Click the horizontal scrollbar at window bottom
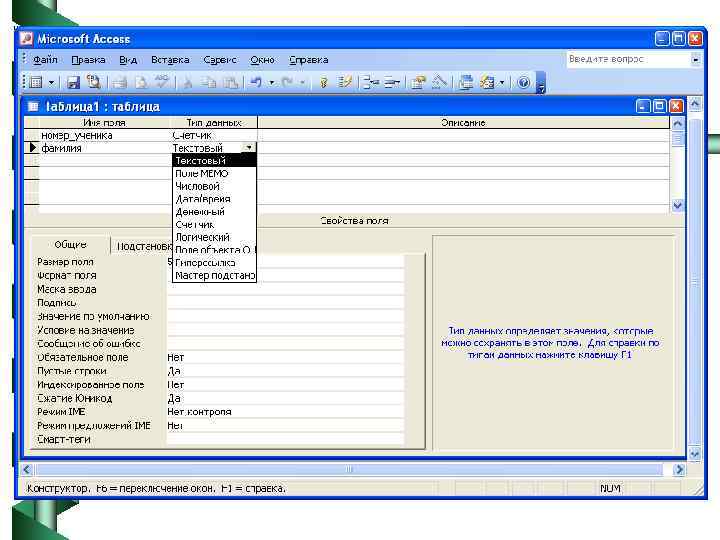Viewport: 720px width, 540px height. click(350, 469)
